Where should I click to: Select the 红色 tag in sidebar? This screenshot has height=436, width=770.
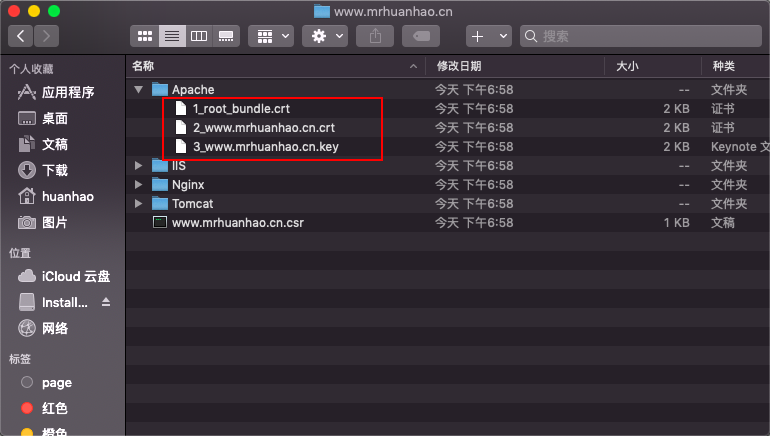(x=55, y=408)
